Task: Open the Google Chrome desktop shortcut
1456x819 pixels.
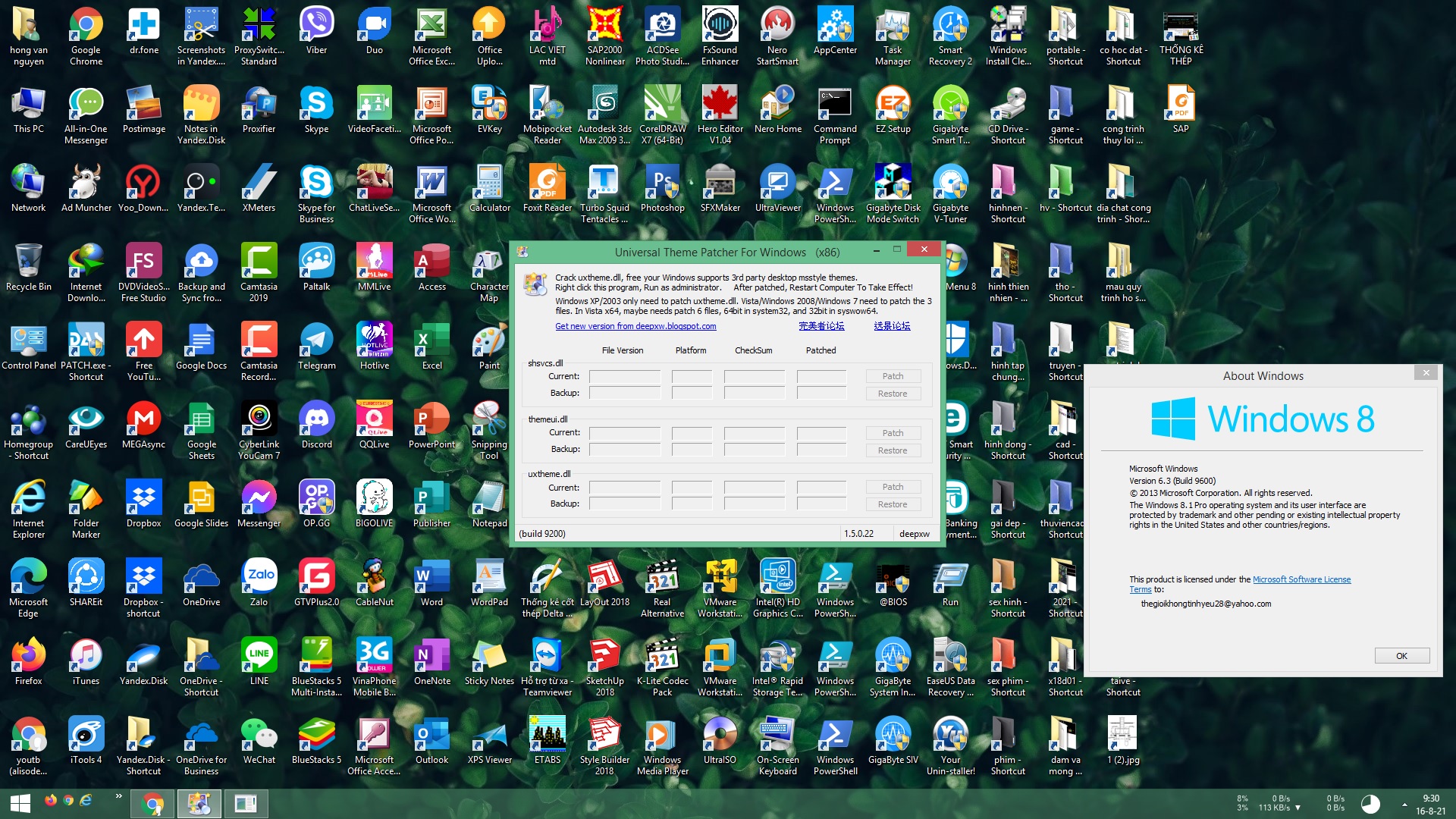Action: [x=86, y=36]
